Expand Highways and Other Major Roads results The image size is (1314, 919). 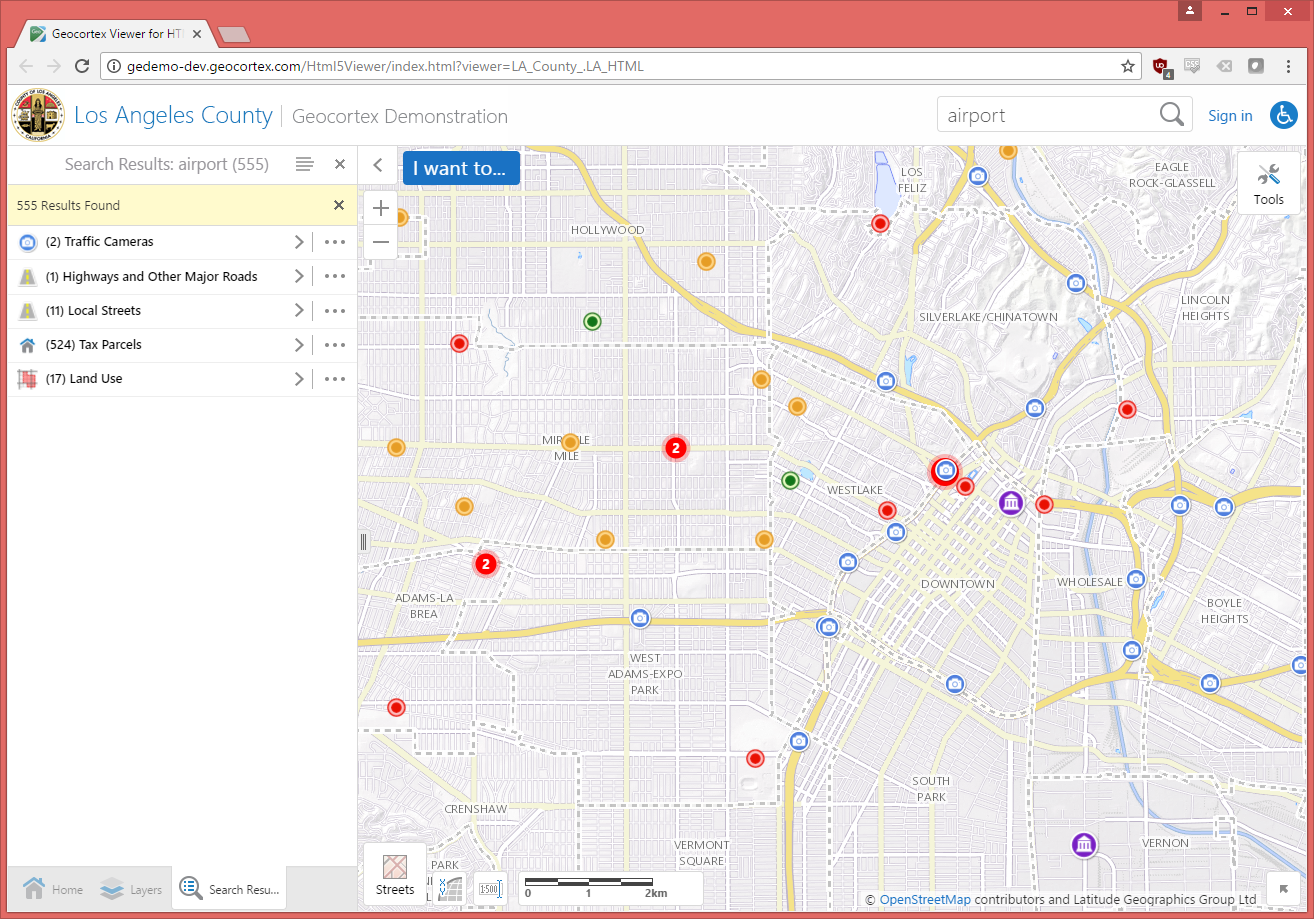pyautogui.click(x=298, y=276)
